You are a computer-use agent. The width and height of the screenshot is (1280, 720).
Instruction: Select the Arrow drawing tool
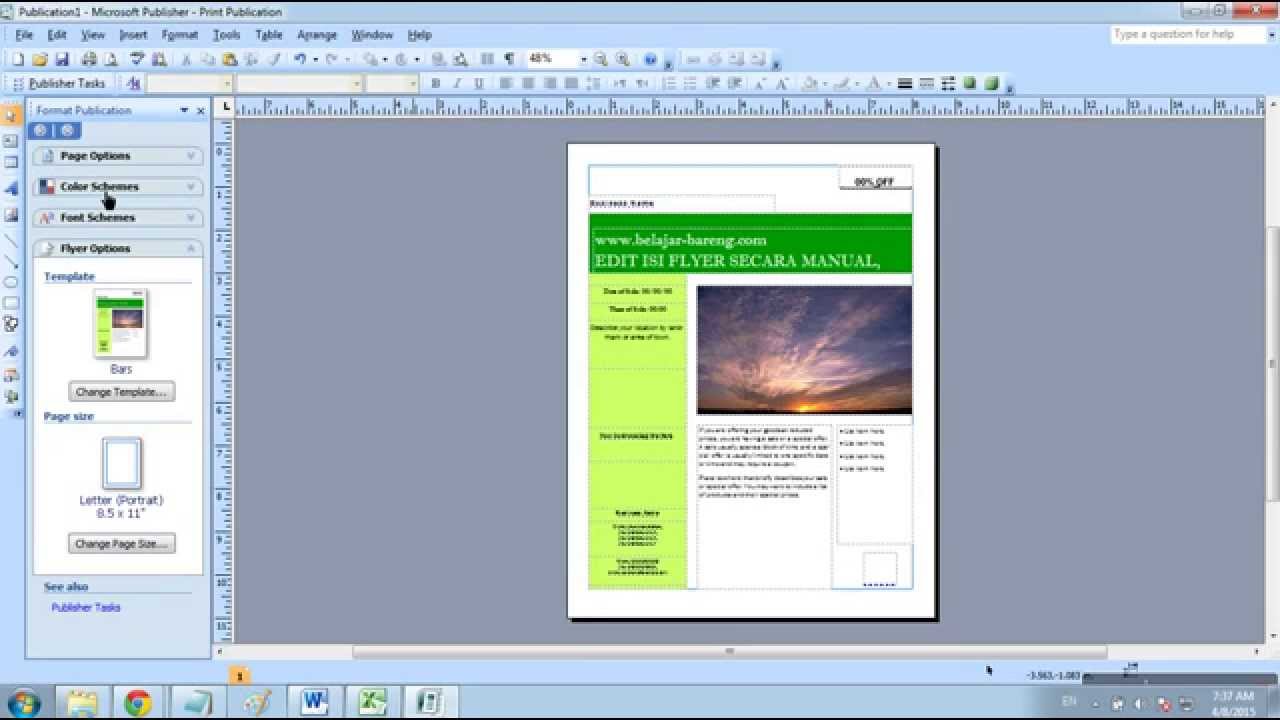pos(11,262)
